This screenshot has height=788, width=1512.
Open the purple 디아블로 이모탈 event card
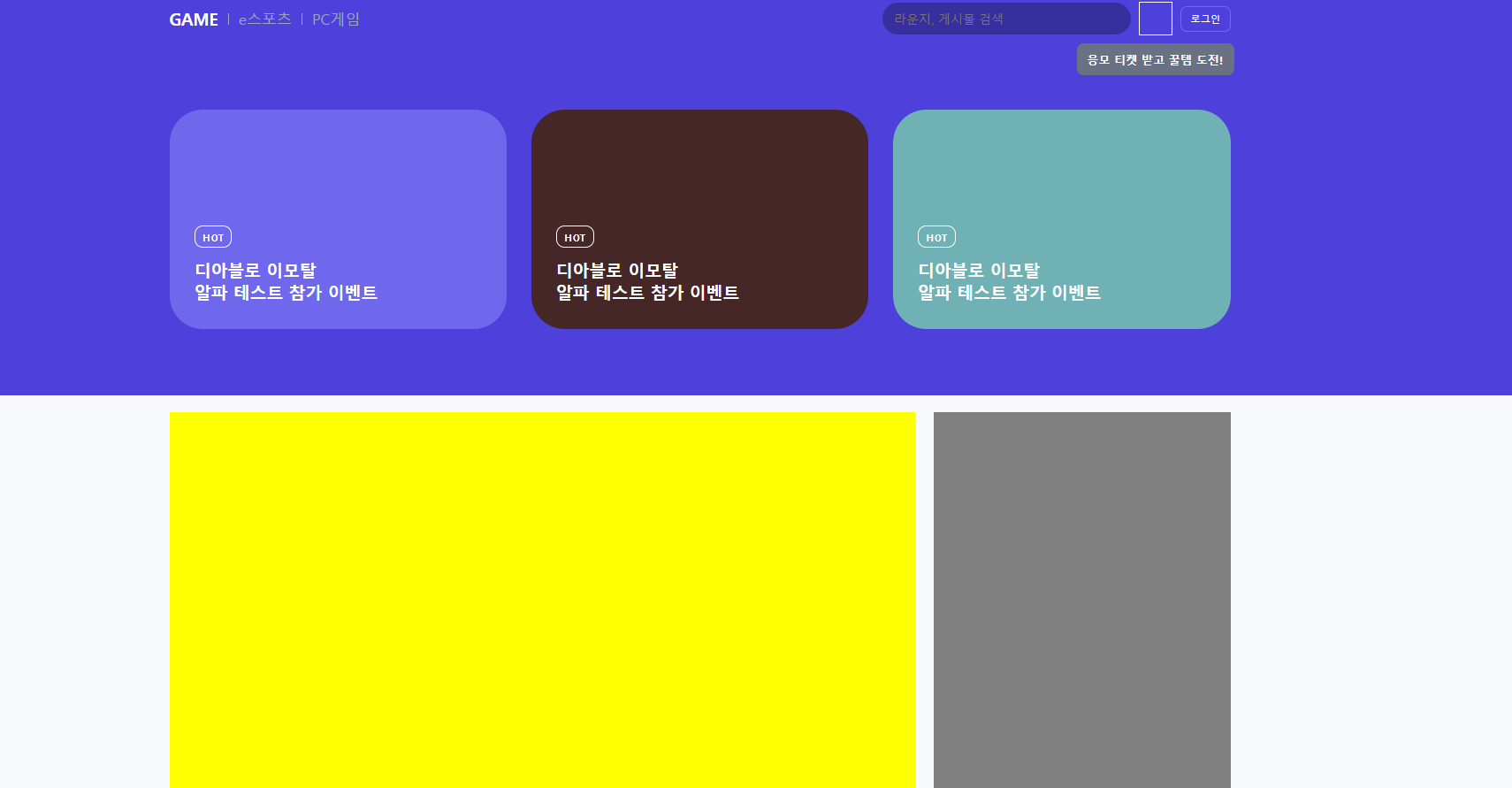[338, 219]
